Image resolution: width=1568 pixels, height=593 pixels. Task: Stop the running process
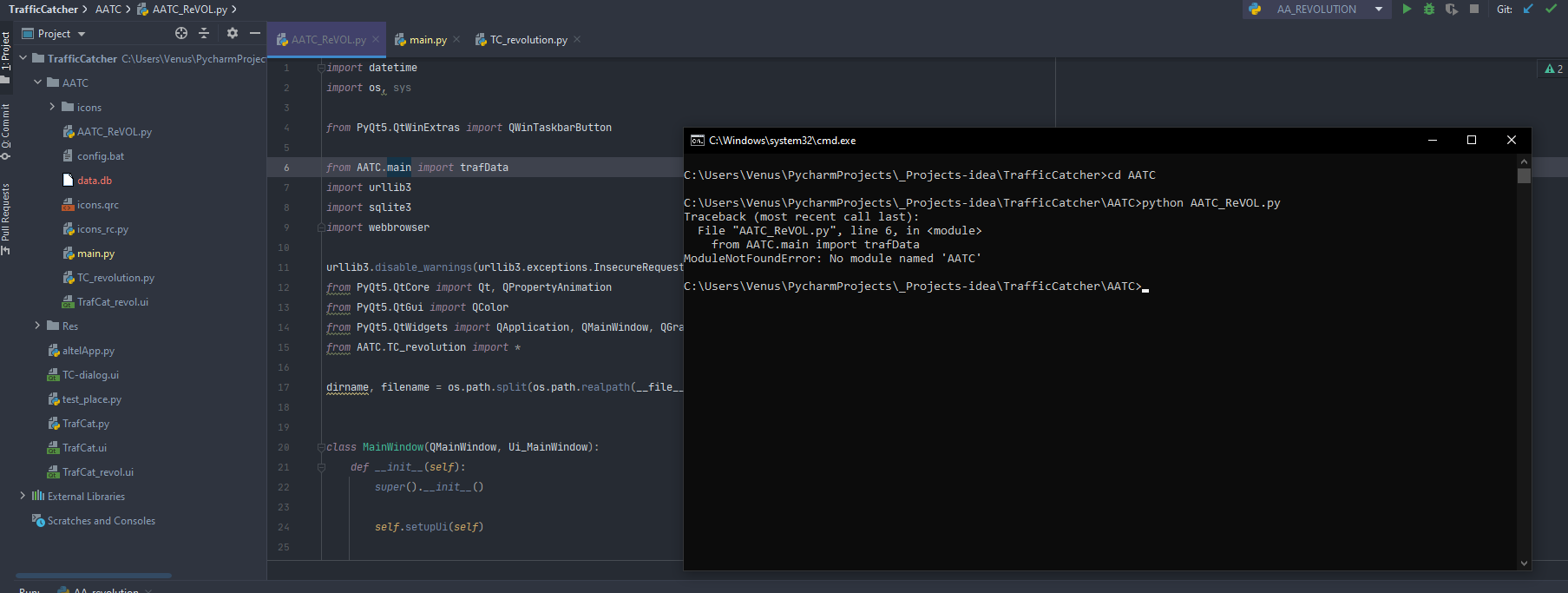point(1474,9)
